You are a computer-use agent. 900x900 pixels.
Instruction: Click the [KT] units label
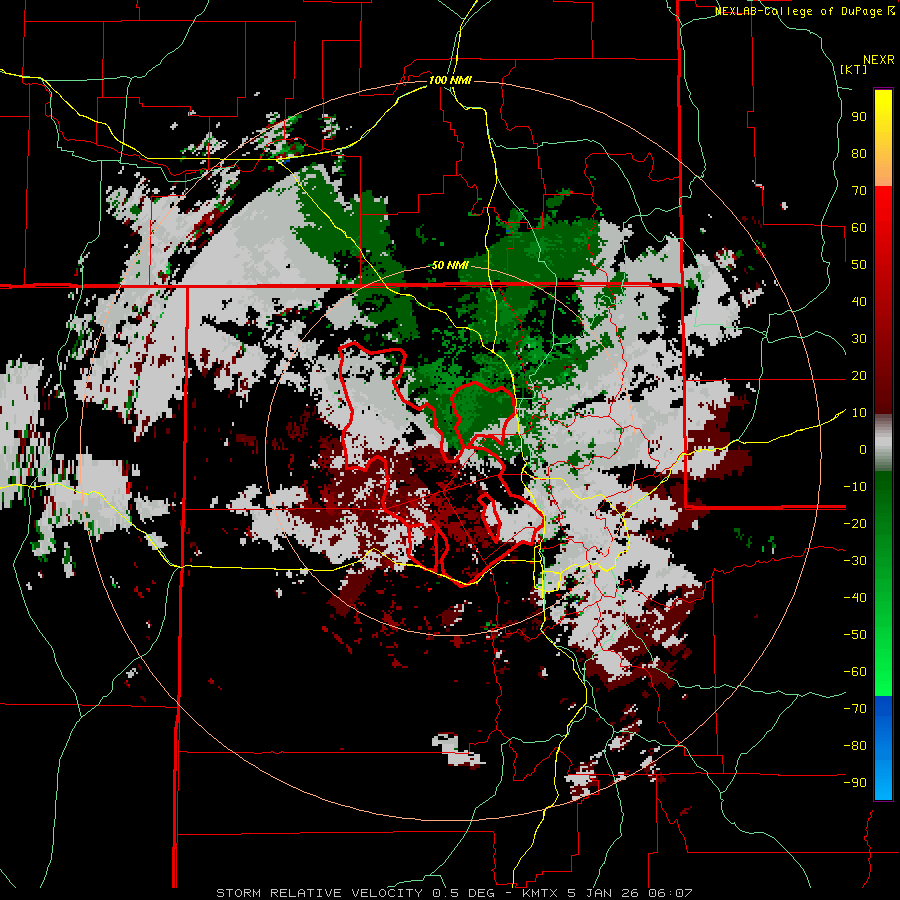pyautogui.click(x=853, y=69)
